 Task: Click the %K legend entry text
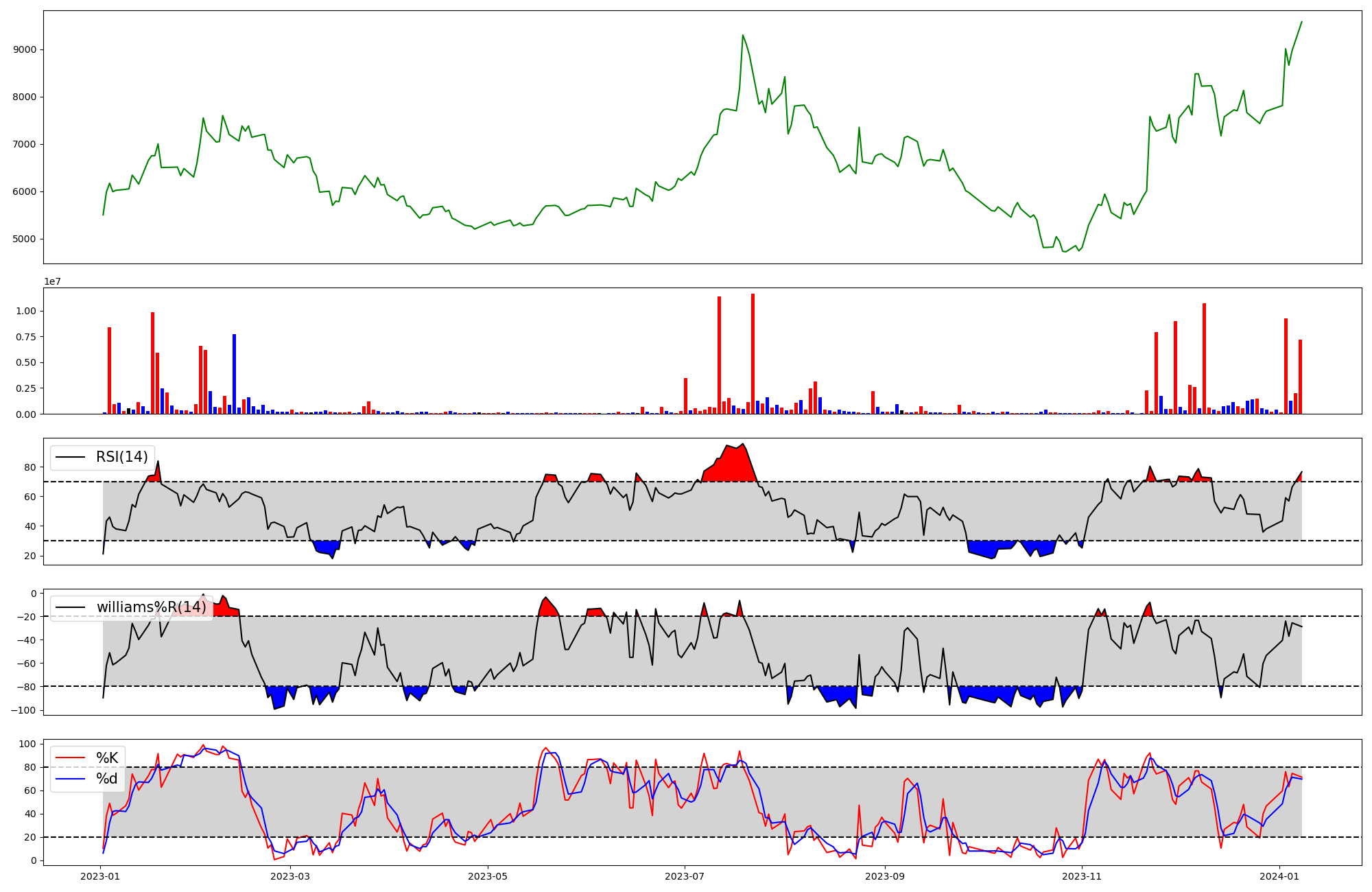(107, 758)
